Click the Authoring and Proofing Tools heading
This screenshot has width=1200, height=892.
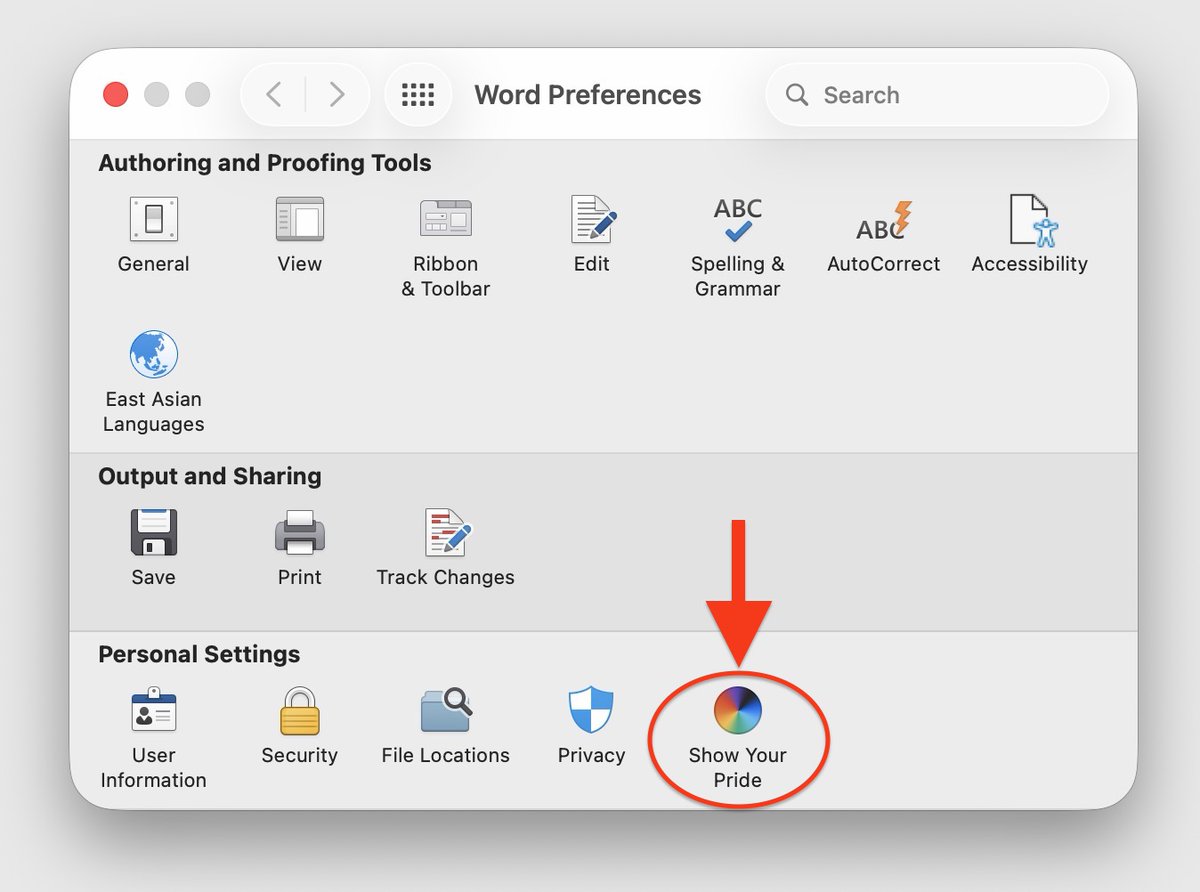pyautogui.click(x=265, y=163)
